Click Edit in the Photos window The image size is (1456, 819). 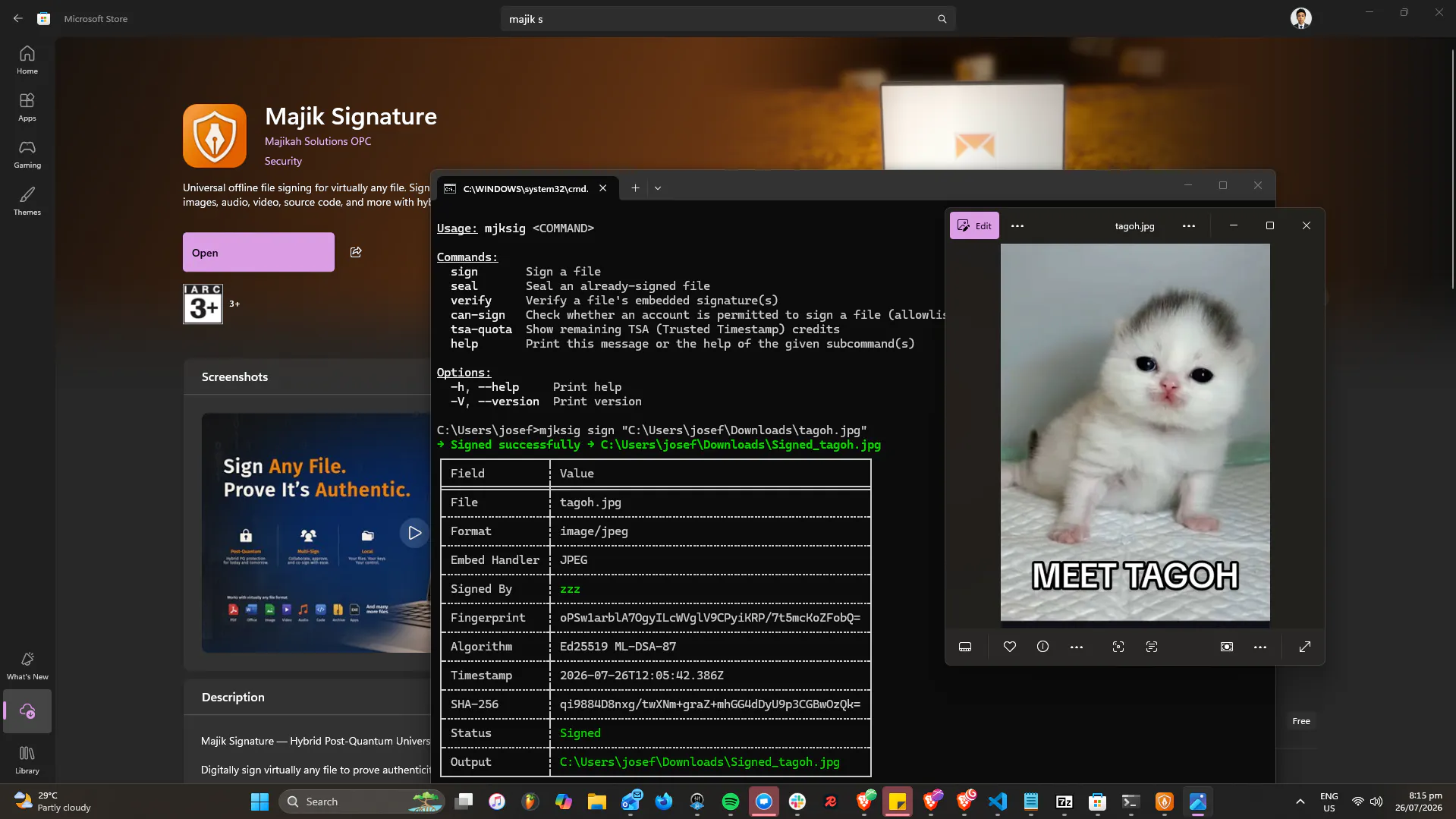pyautogui.click(x=974, y=225)
